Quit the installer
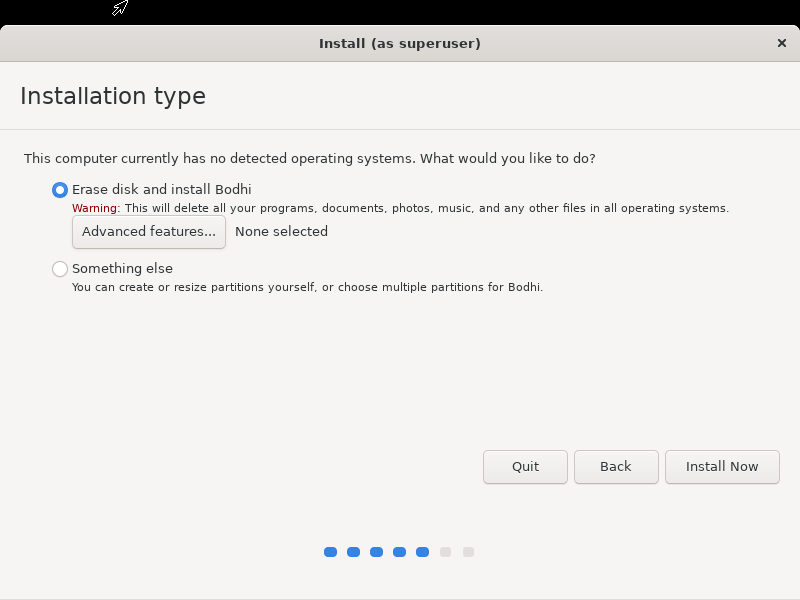The height and width of the screenshot is (600, 800). coord(525,466)
